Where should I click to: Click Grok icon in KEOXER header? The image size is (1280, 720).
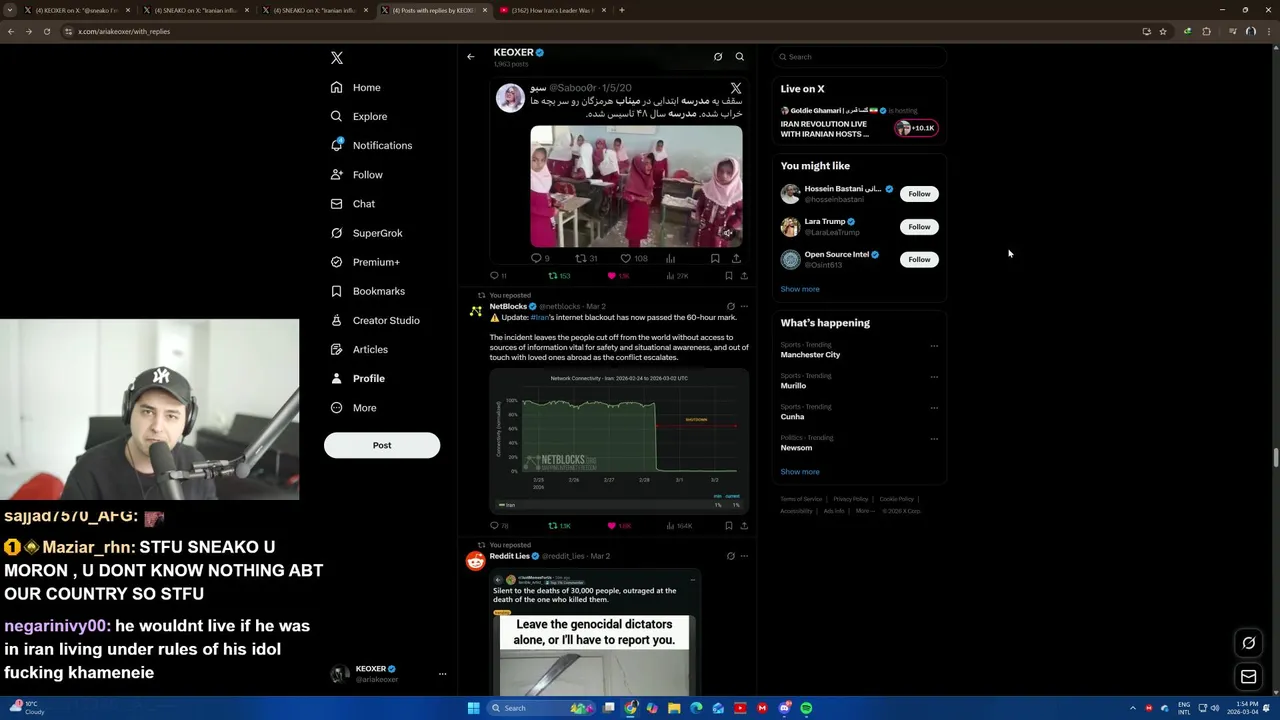(718, 57)
